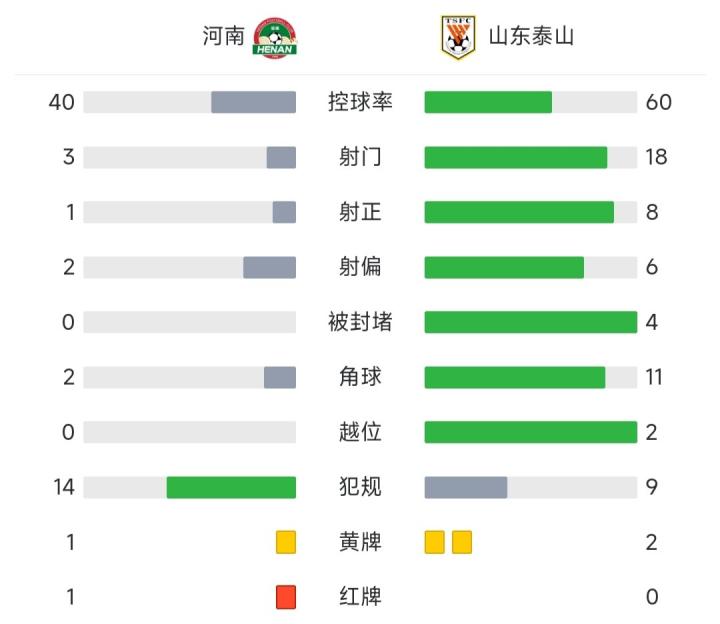
Task: Click Shandong Taishan's first yellow card
Action: pos(434,542)
